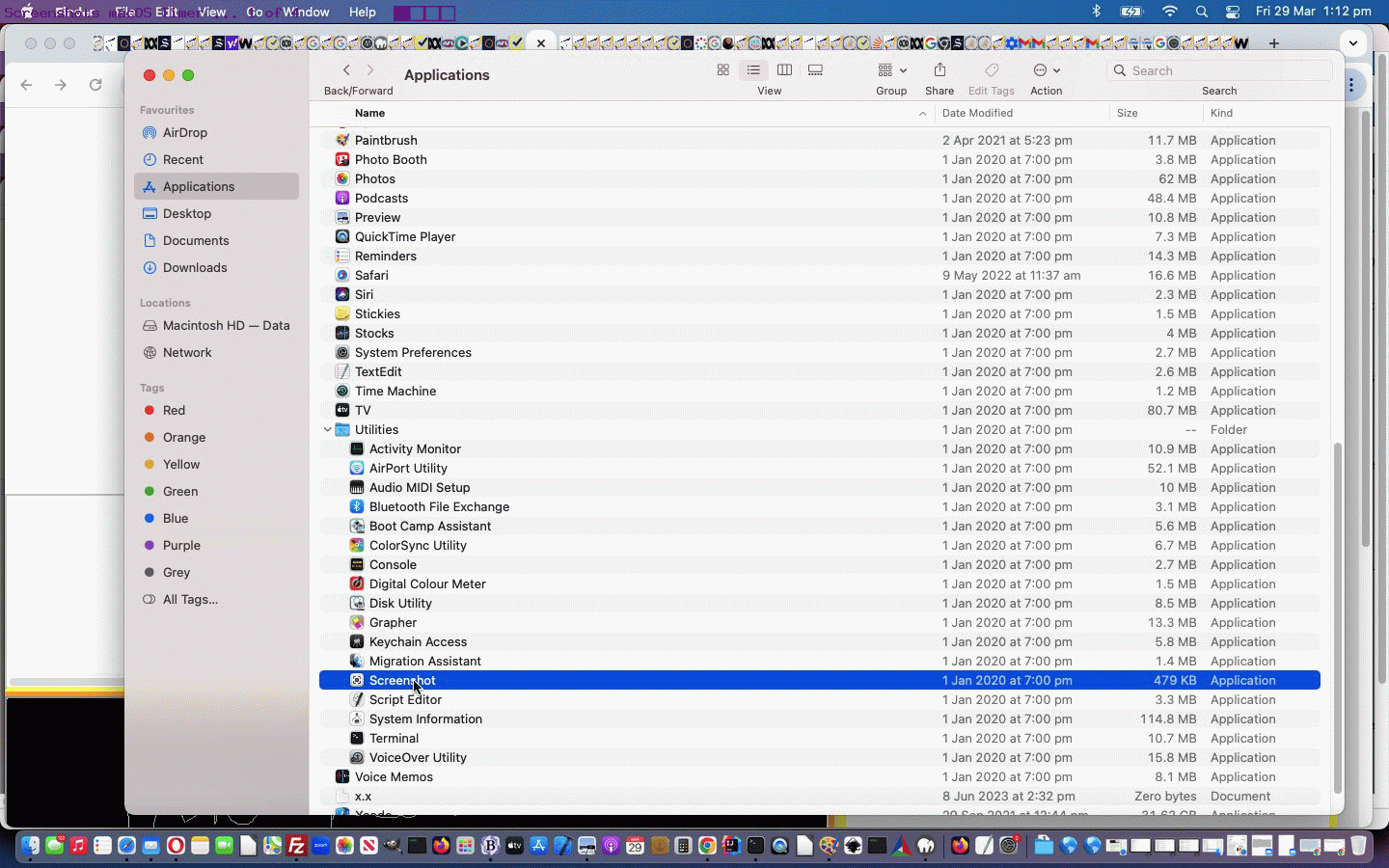Select the Script Editor row
The image size is (1389, 868).
819,699
